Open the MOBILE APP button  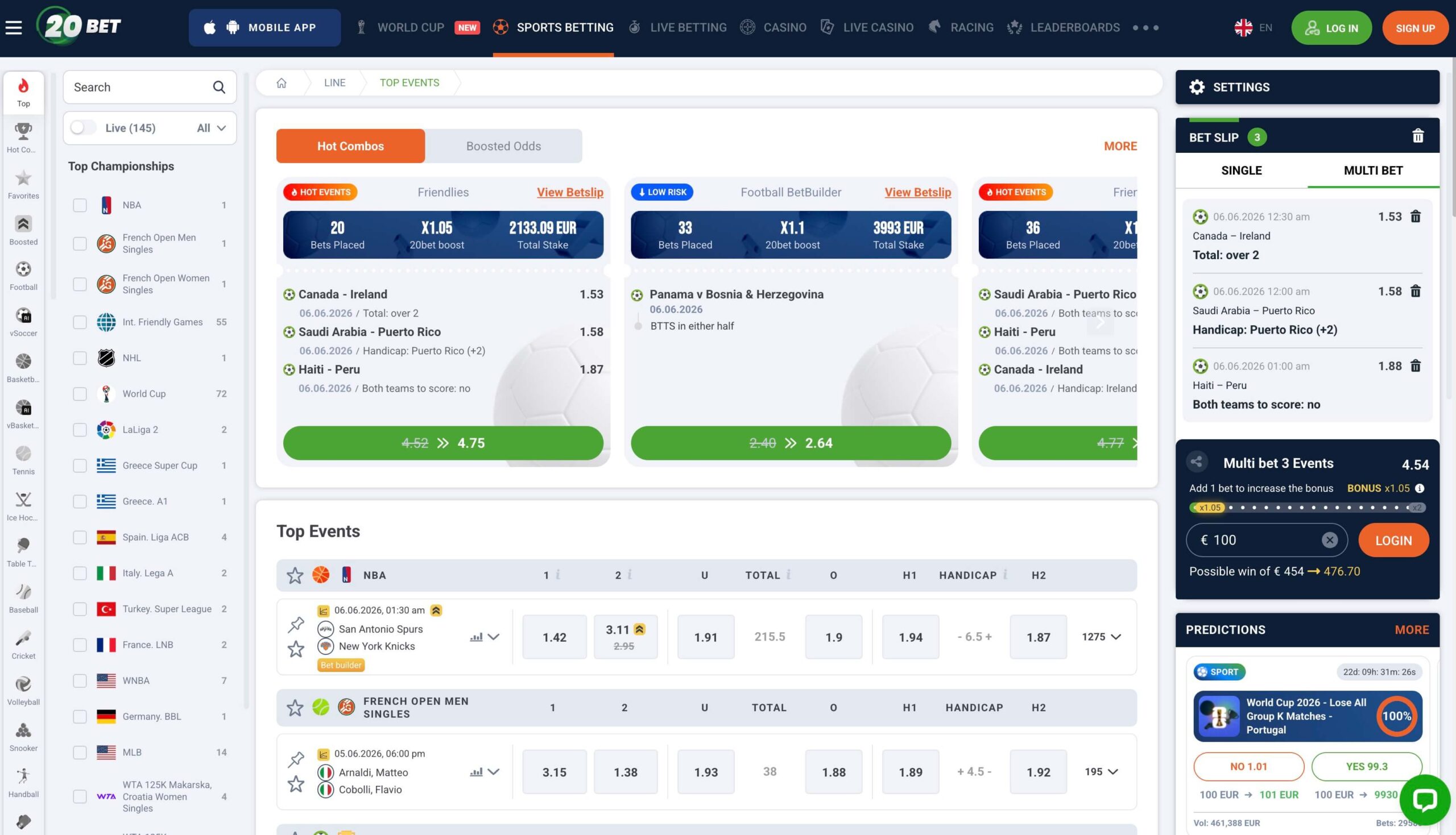264,27
